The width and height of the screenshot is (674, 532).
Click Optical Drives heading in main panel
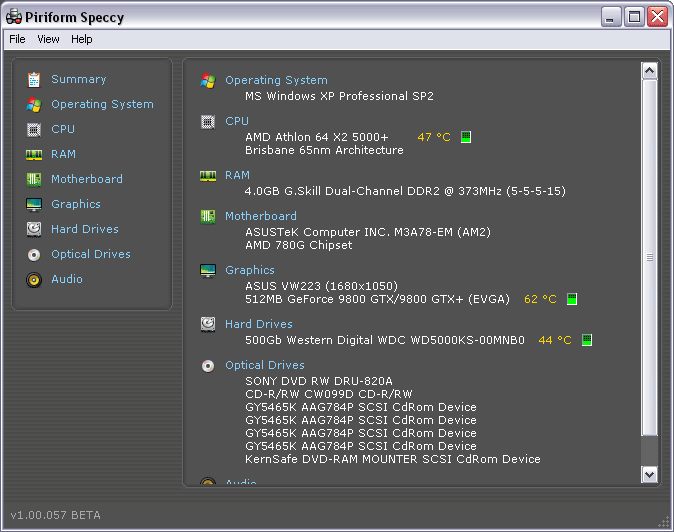point(265,365)
